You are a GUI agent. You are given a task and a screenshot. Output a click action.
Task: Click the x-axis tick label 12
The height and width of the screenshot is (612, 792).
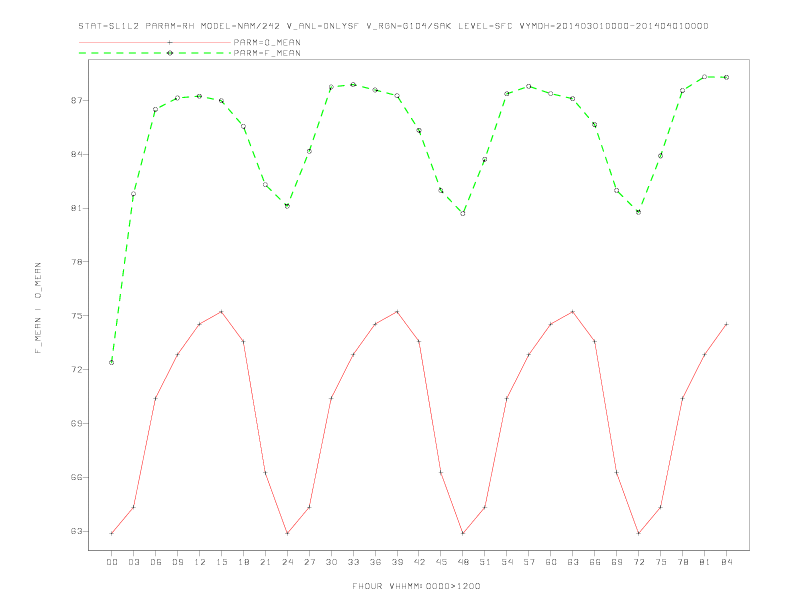[200, 562]
